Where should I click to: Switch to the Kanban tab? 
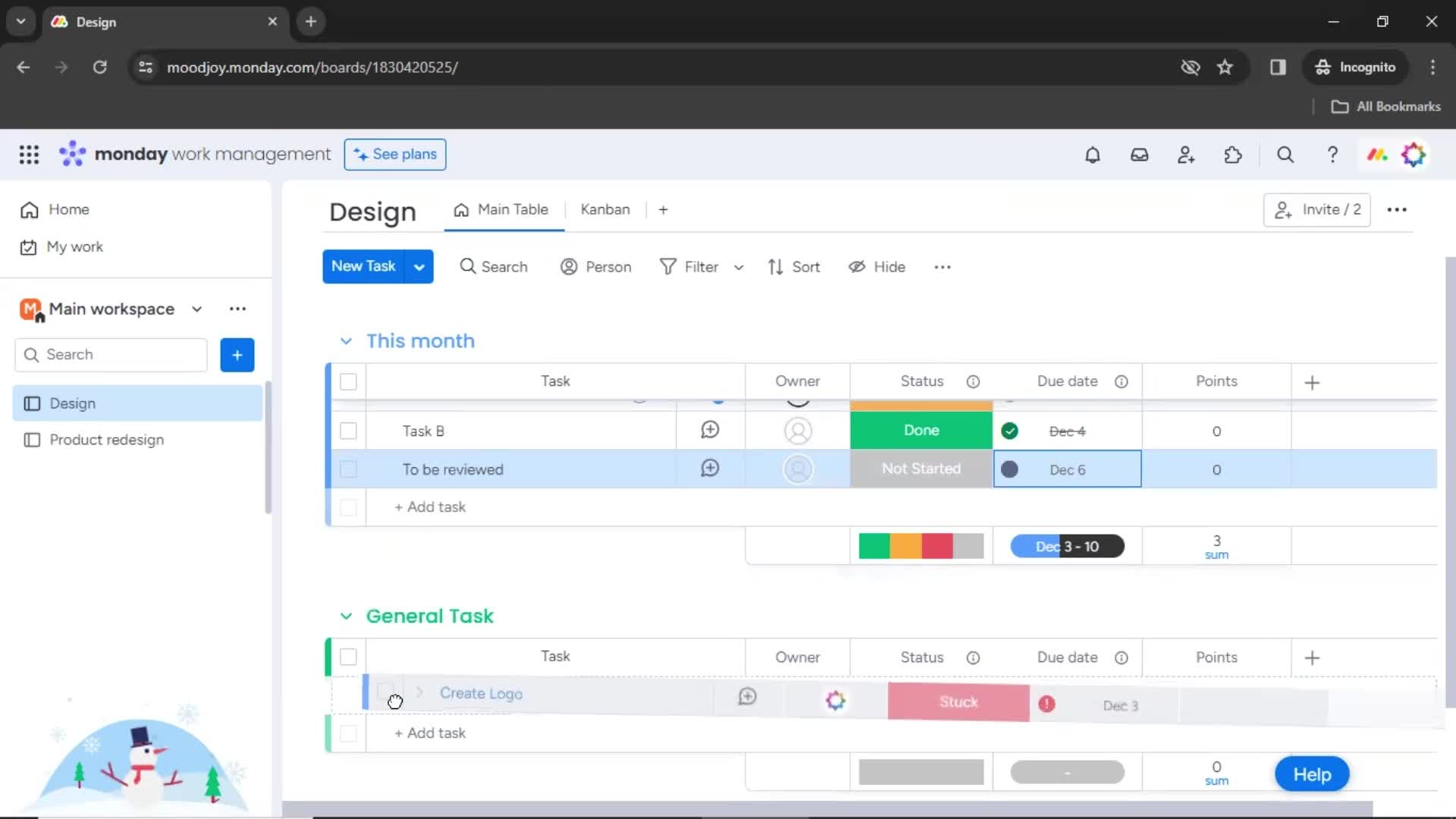click(x=605, y=209)
